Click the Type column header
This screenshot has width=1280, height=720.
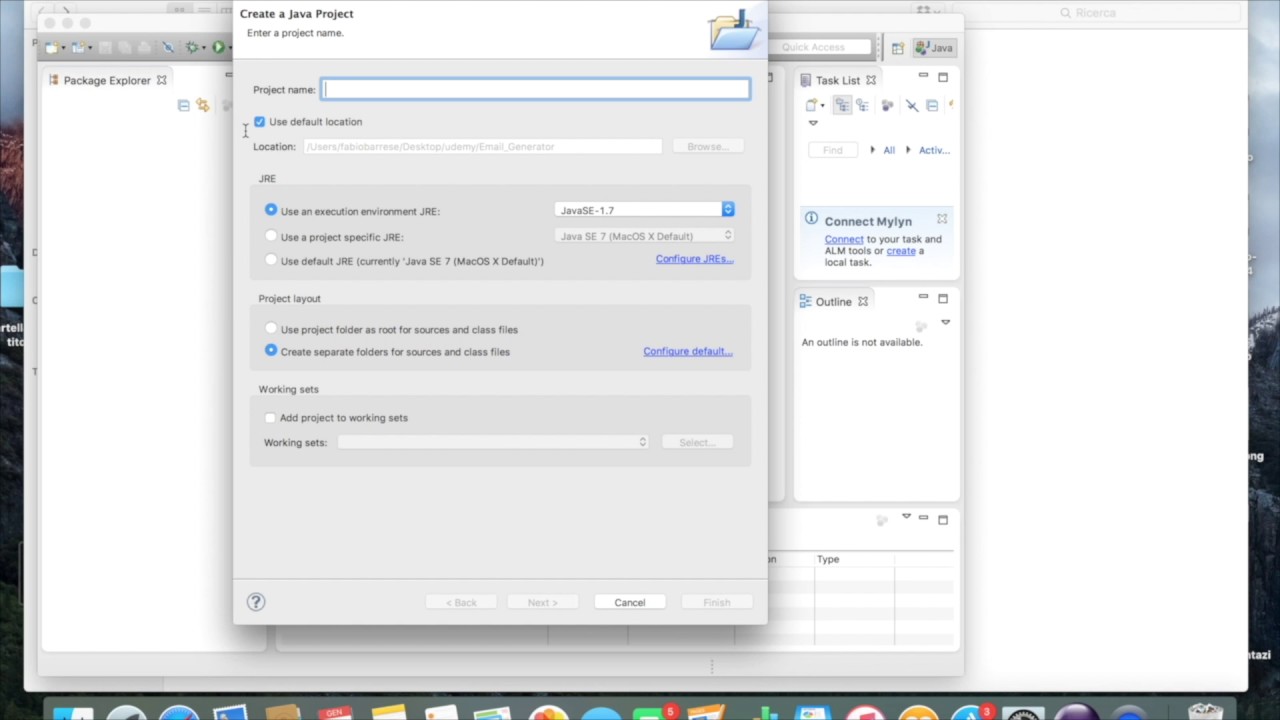(854, 559)
